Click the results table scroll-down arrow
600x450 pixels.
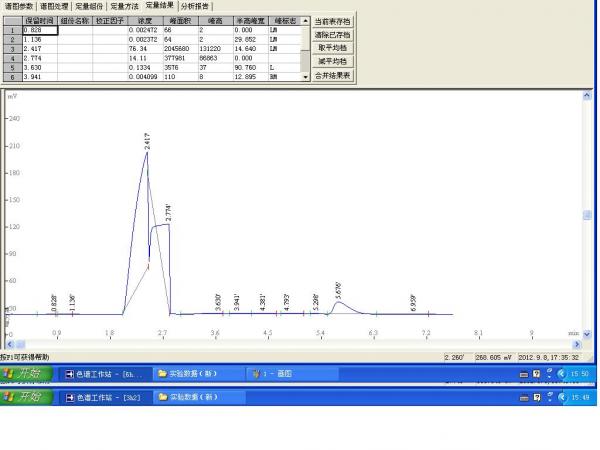coord(305,77)
